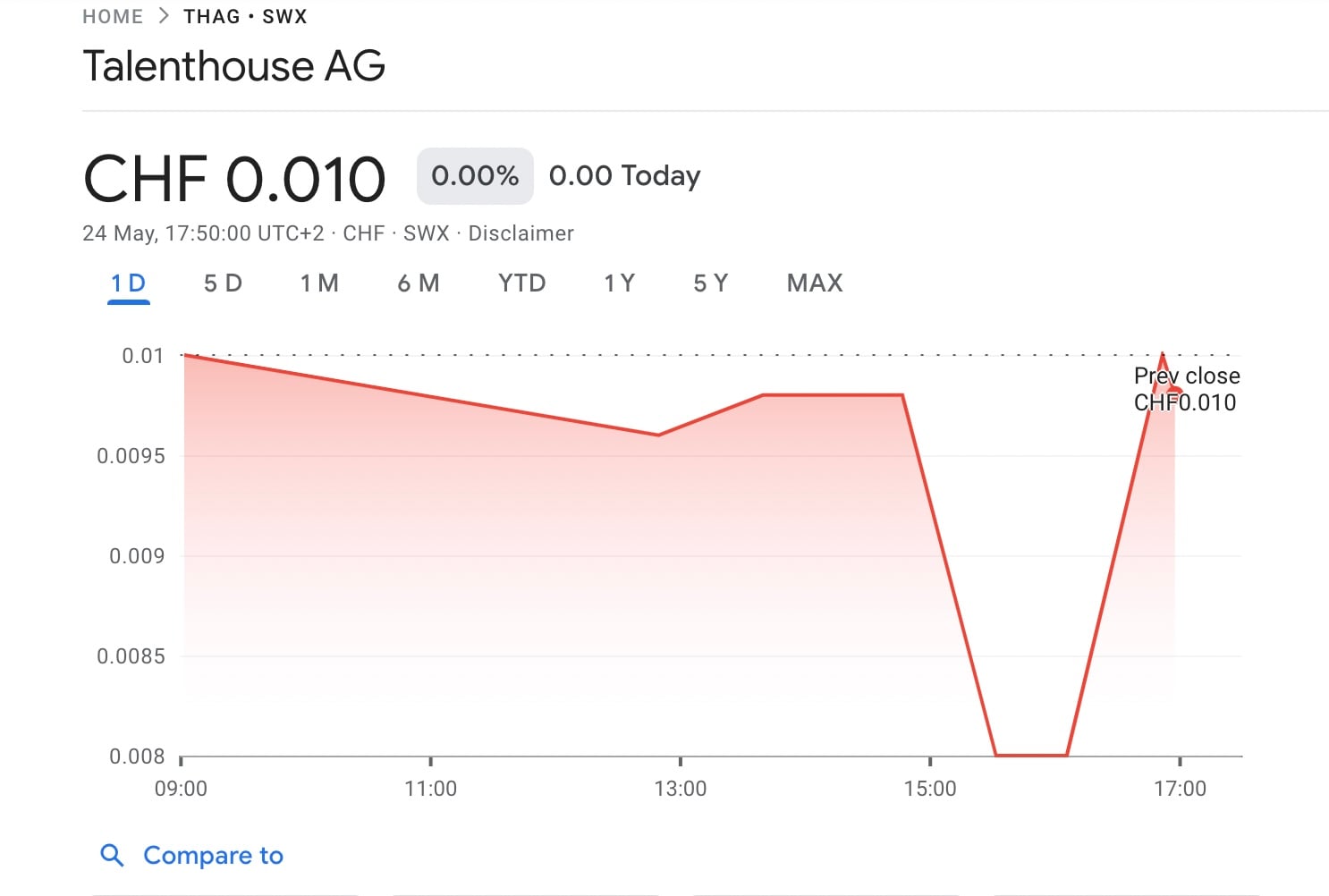Switch to the YTD range
1329x896 pixels.
tap(521, 283)
